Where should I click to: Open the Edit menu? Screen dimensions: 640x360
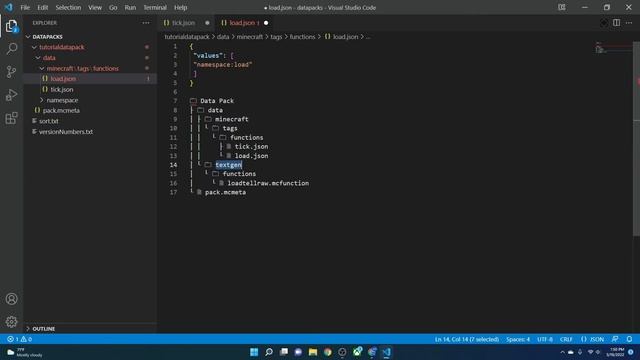click(42, 7)
